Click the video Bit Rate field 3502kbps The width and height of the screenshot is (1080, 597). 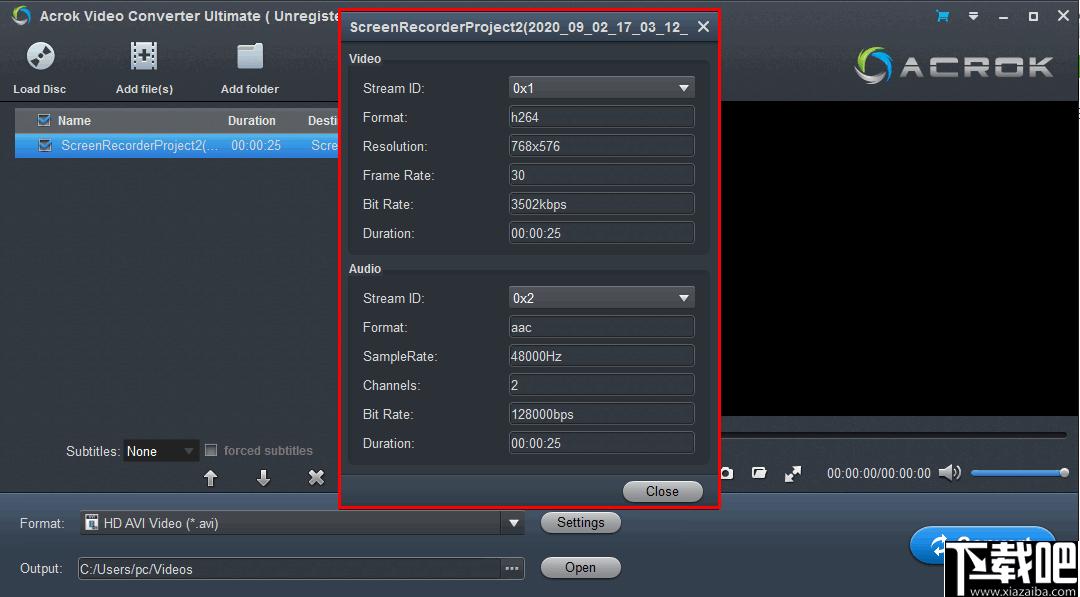tap(602, 204)
